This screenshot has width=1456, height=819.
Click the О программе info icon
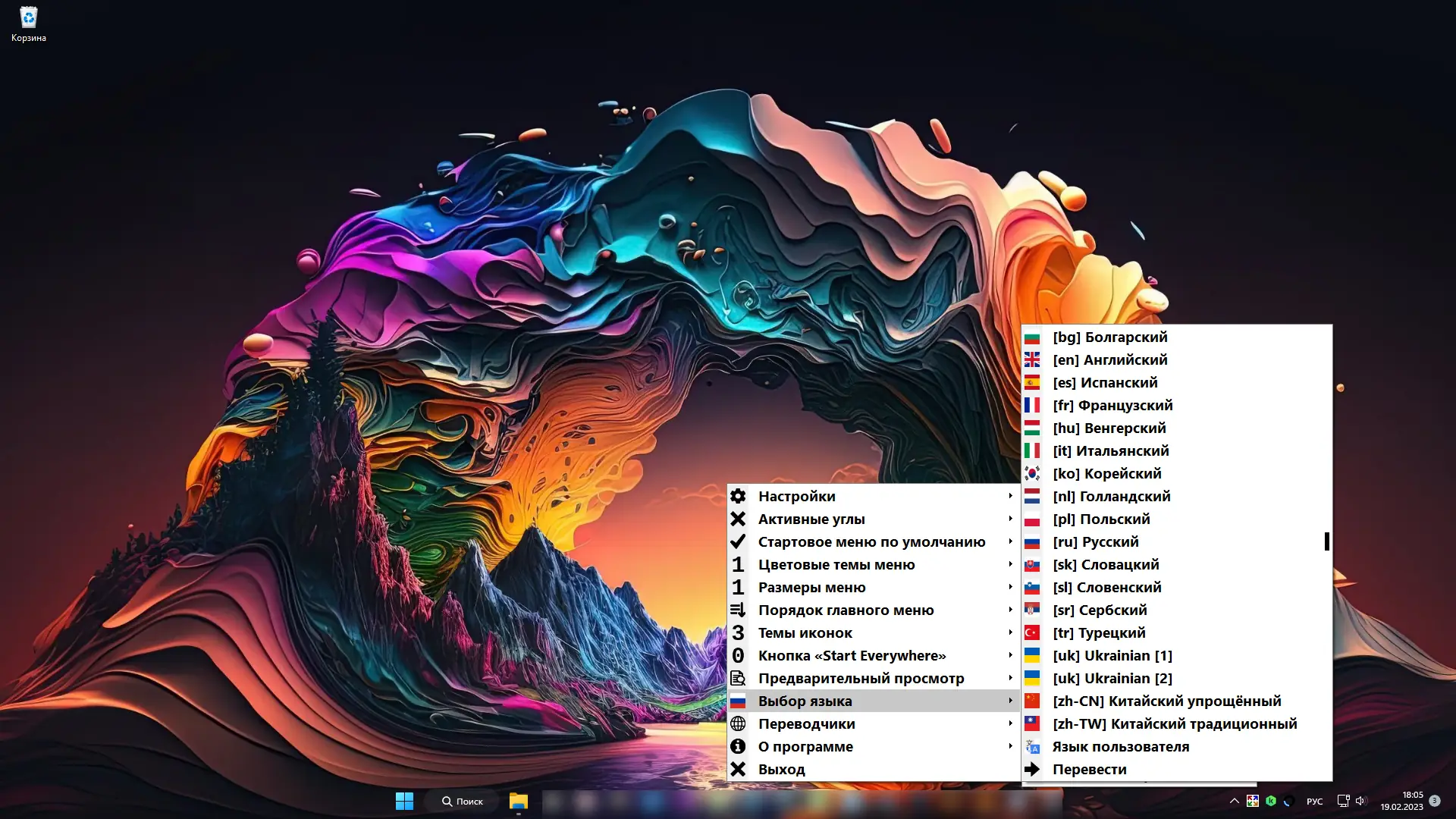738,746
